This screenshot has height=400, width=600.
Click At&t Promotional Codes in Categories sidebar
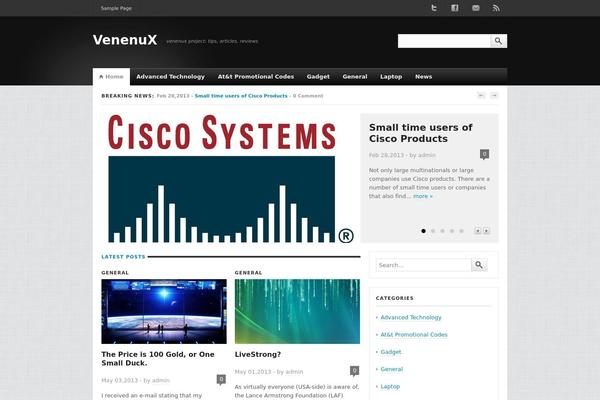pyautogui.click(x=414, y=335)
